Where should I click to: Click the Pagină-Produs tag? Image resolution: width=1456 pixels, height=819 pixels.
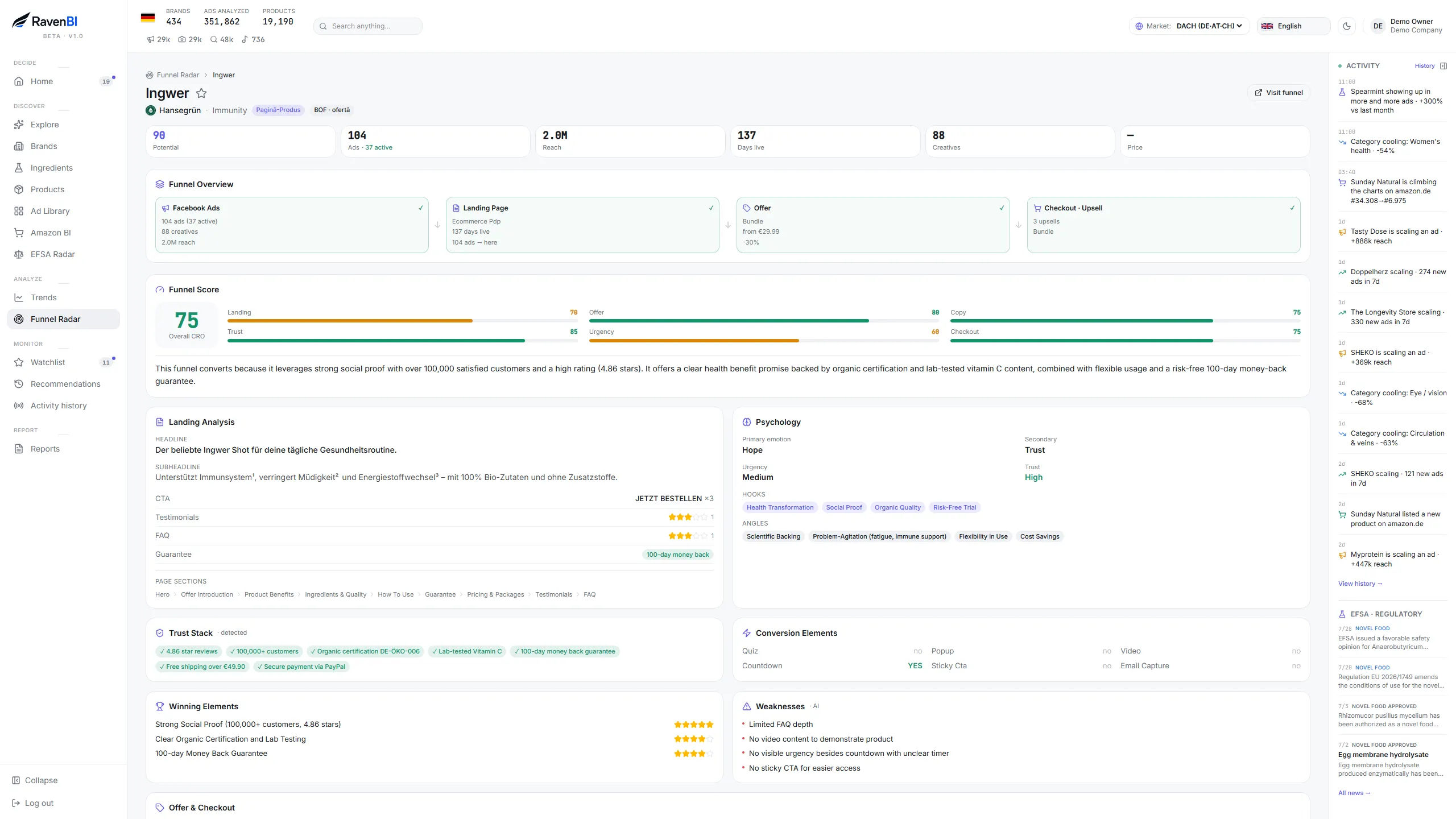278,110
